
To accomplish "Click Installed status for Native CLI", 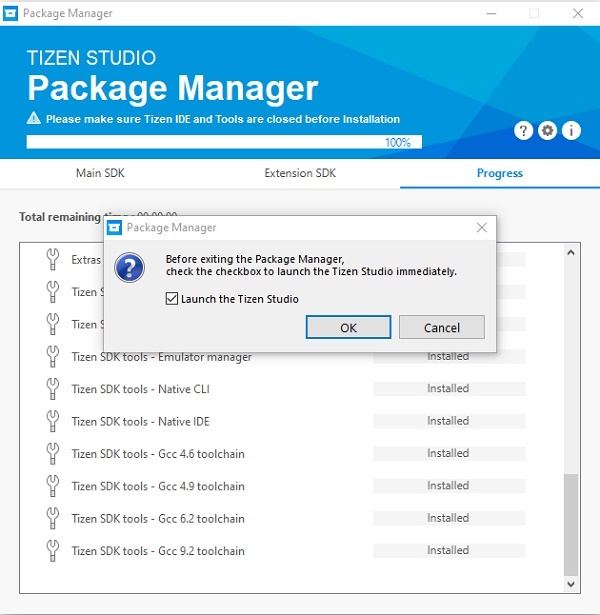I will pos(448,388).
